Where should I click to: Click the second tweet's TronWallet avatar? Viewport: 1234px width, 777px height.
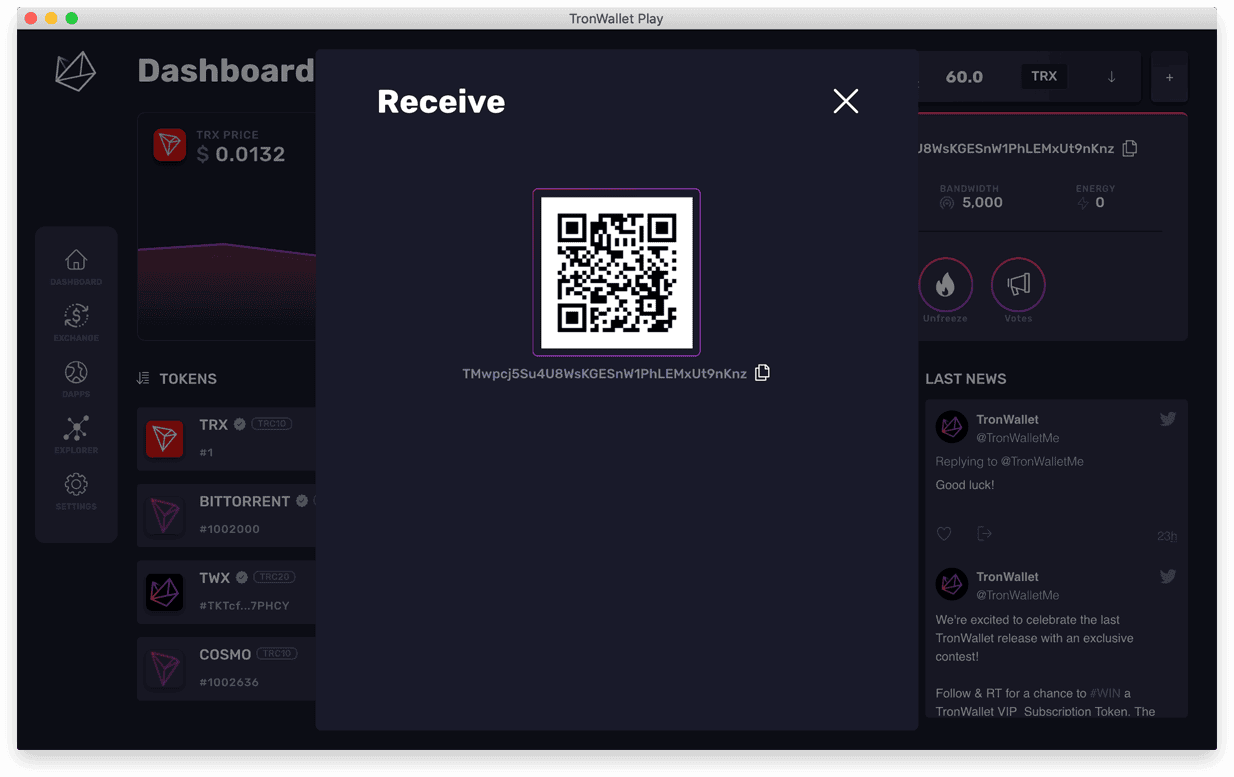(952, 584)
